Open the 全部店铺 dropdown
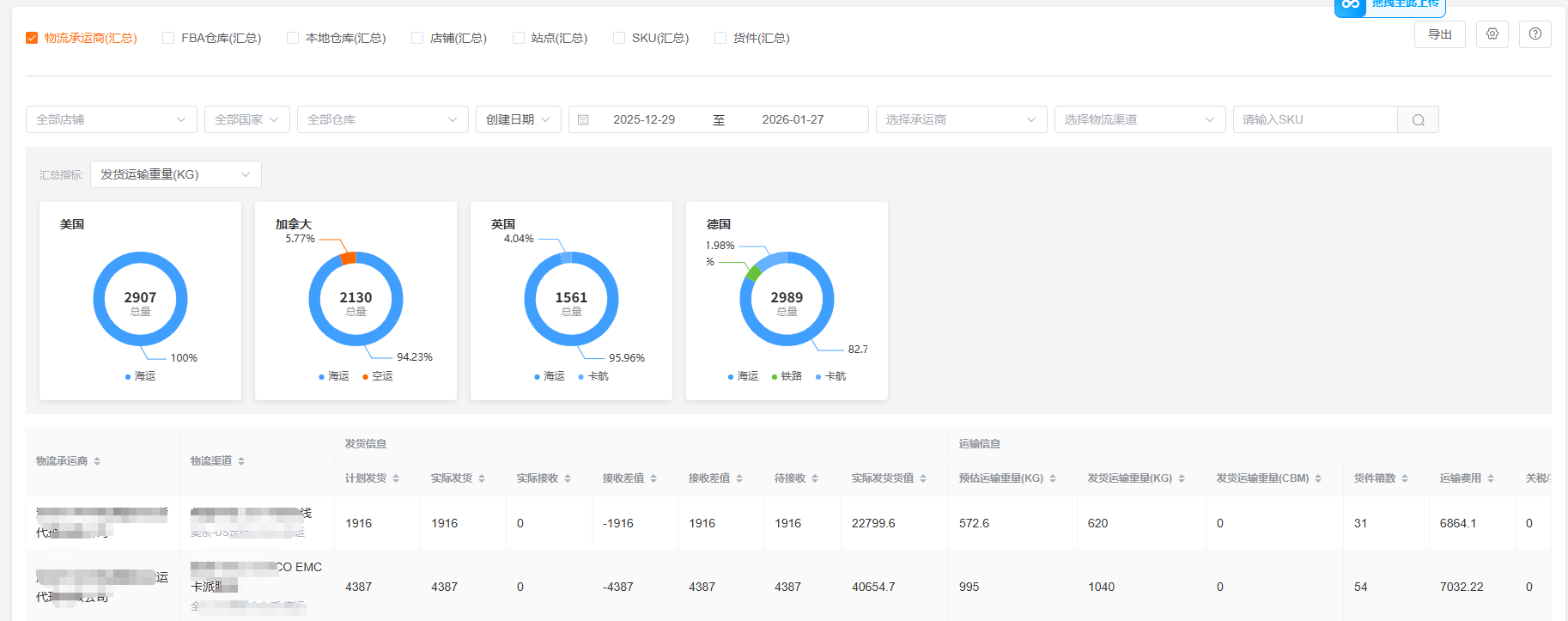Image resolution: width=1568 pixels, height=621 pixels. click(x=112, y=119)
